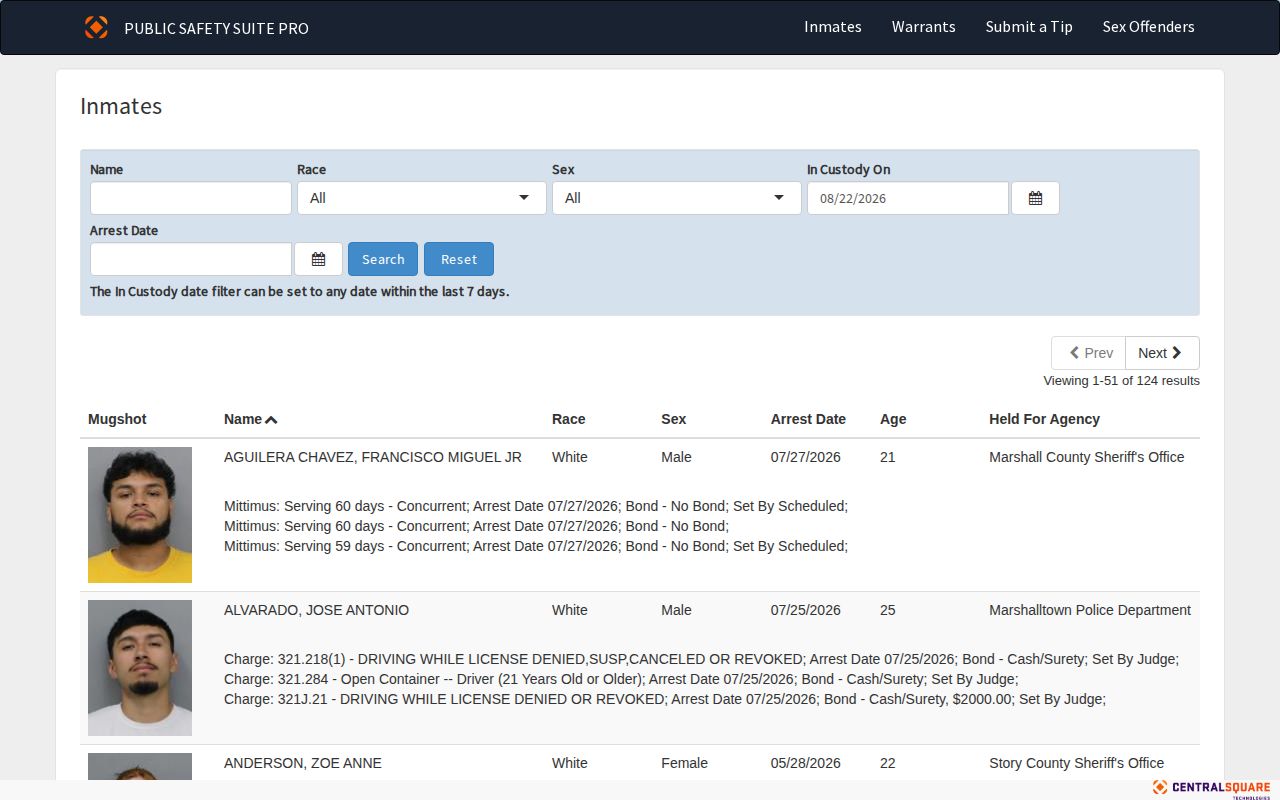
Task: Go to Submit a Tip page
Action: point(1029,27)
